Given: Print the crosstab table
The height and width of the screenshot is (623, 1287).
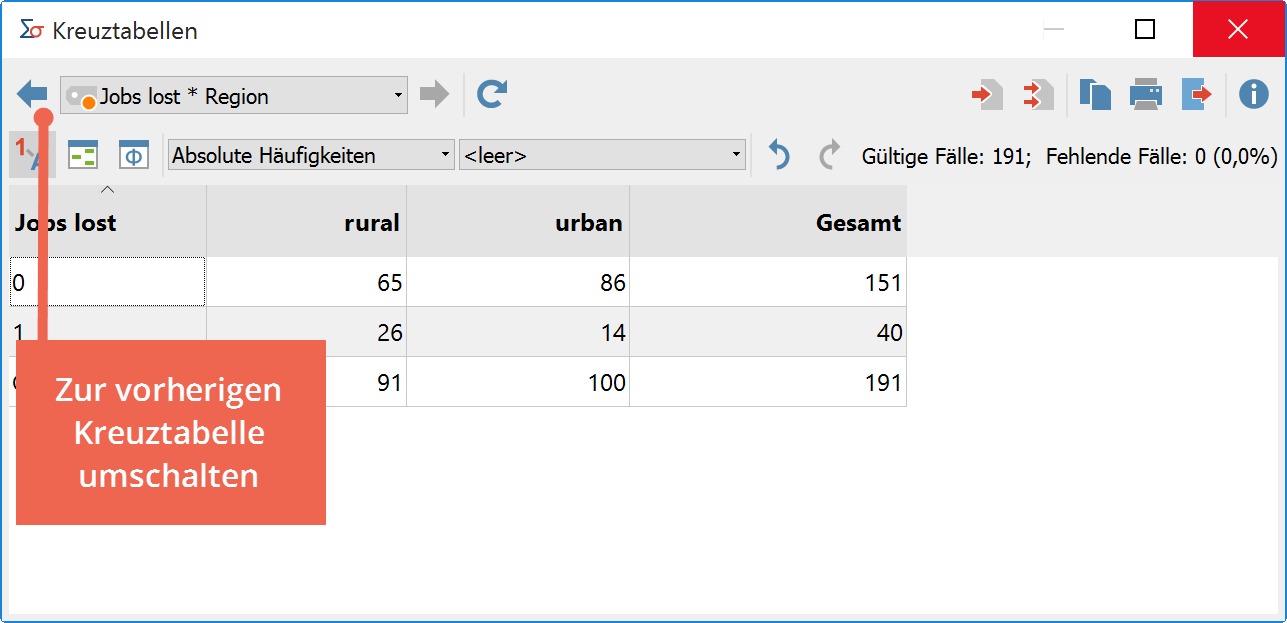Looking at the screenshot, I should (1145, 95).
